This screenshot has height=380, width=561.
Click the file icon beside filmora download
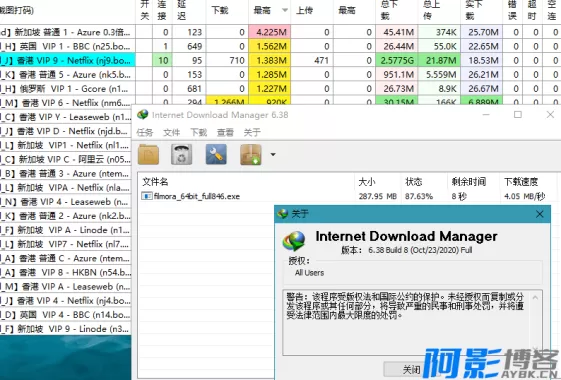click(x=147, y=196)
